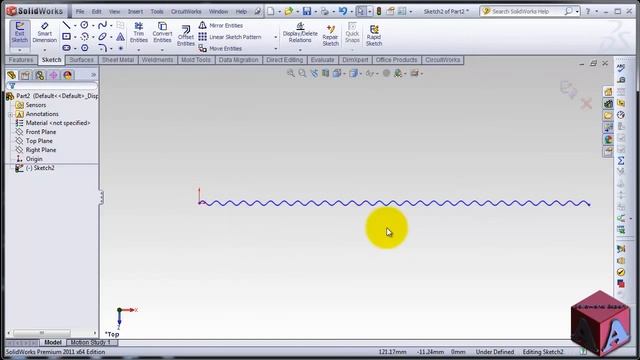
Task: Open the Insert menu
Action: (135, 11)
